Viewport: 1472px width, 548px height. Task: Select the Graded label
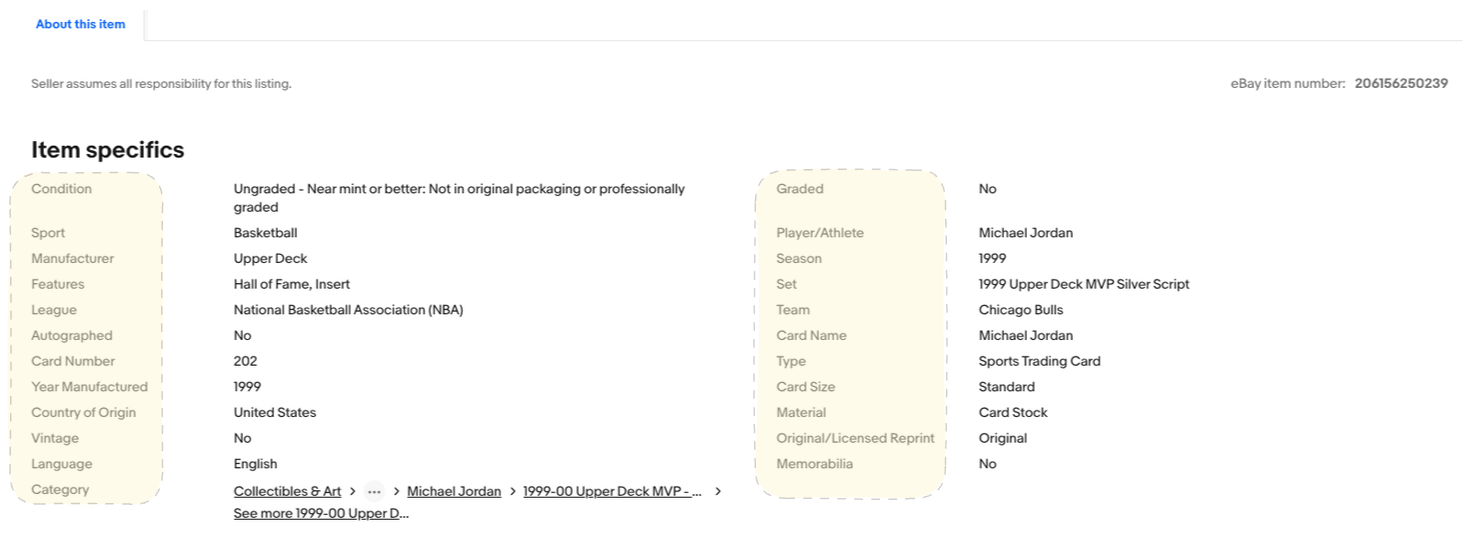800,189
